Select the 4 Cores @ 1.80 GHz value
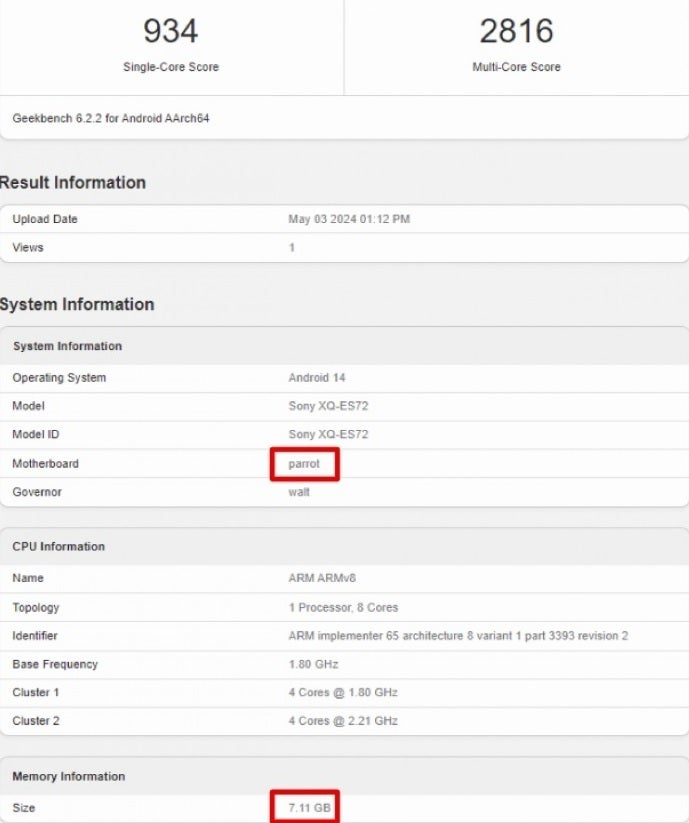Screen dimensions: 689x823 point(343,693)
